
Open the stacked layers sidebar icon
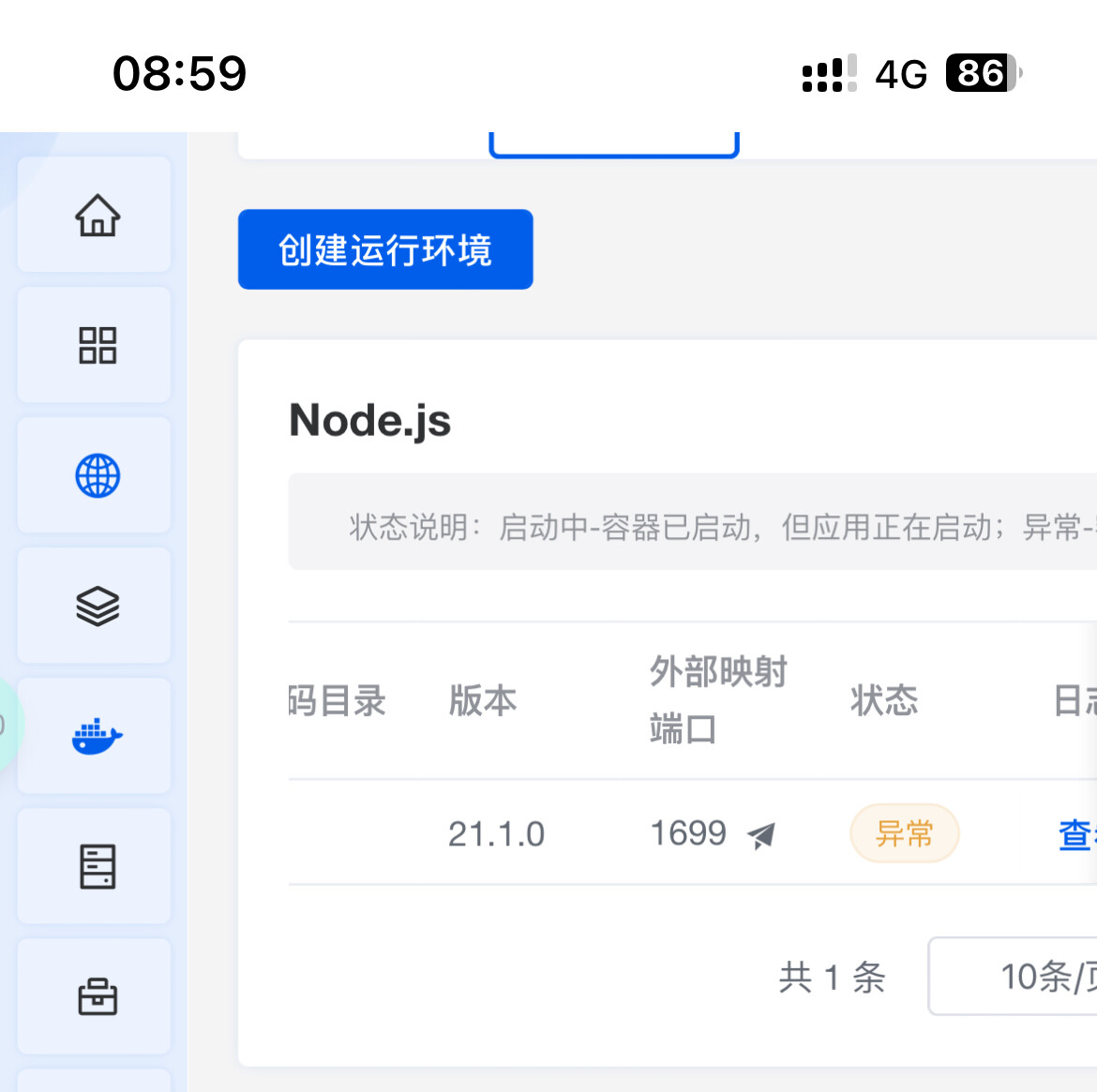(98, 606)
